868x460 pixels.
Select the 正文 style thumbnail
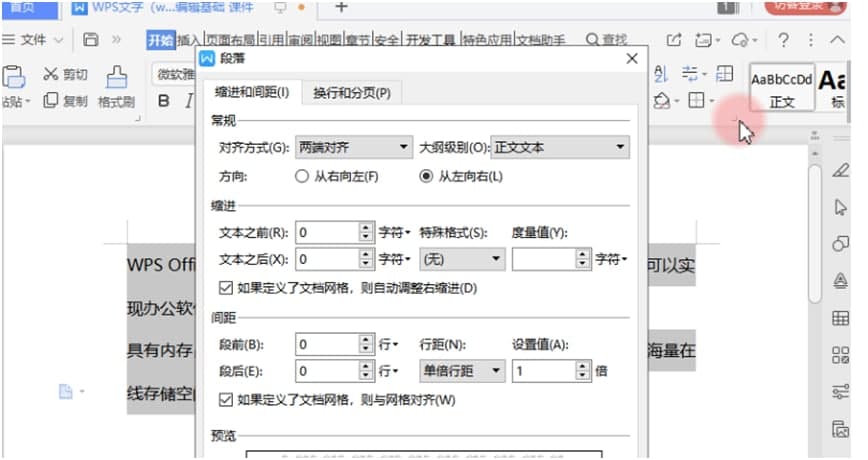click(782, 87)
